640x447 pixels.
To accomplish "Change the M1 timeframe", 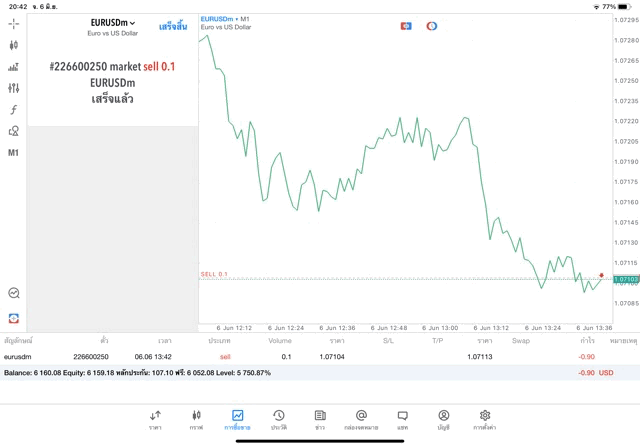I will 13,153.
